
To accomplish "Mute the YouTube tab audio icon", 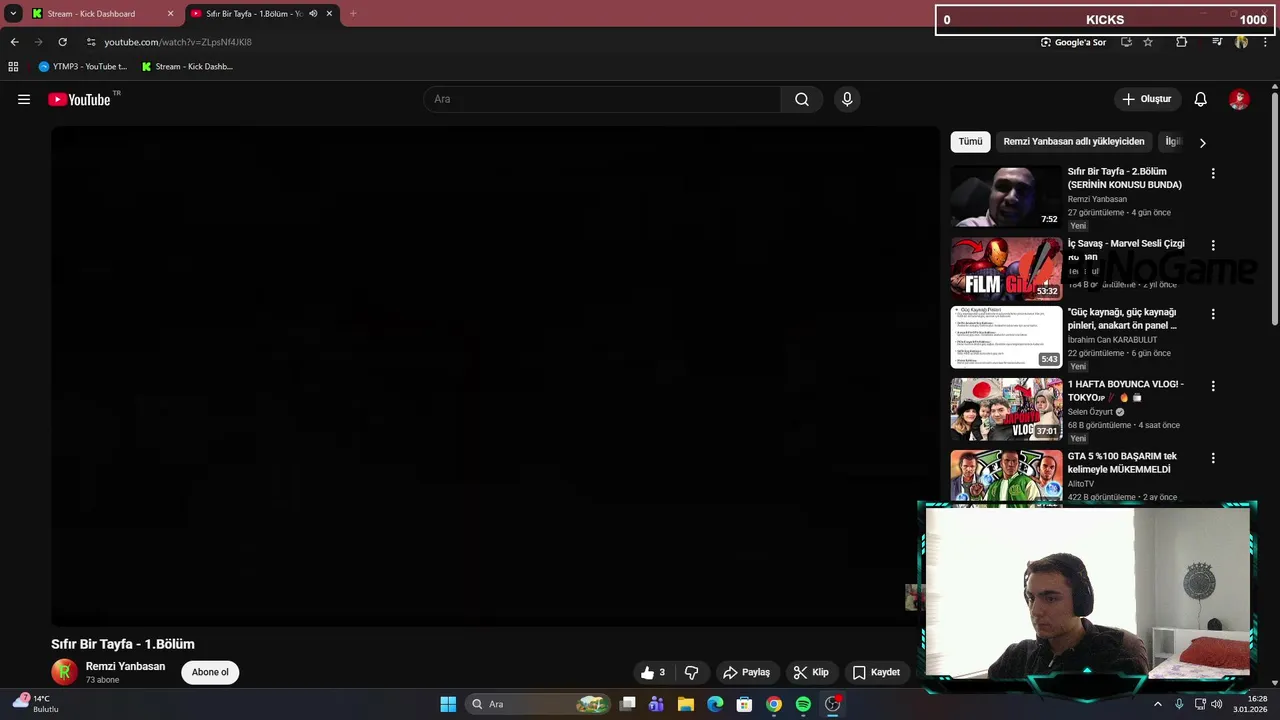I will pos(312,14).
